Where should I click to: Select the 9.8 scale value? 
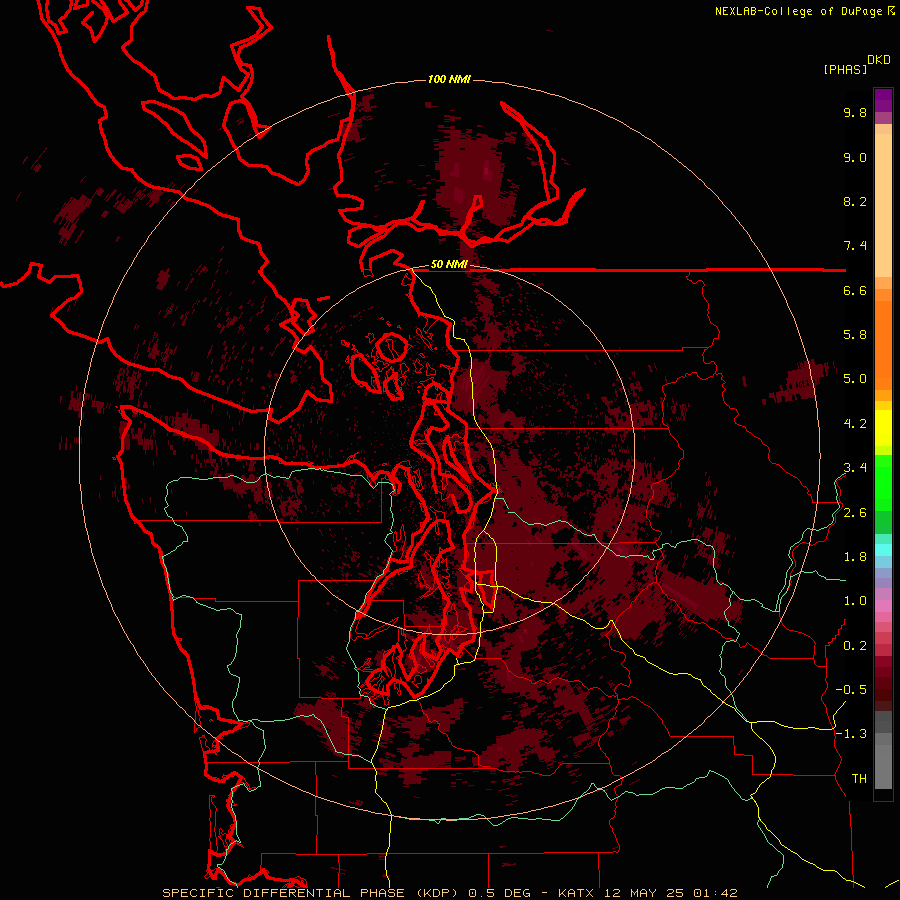coord(855,112)
